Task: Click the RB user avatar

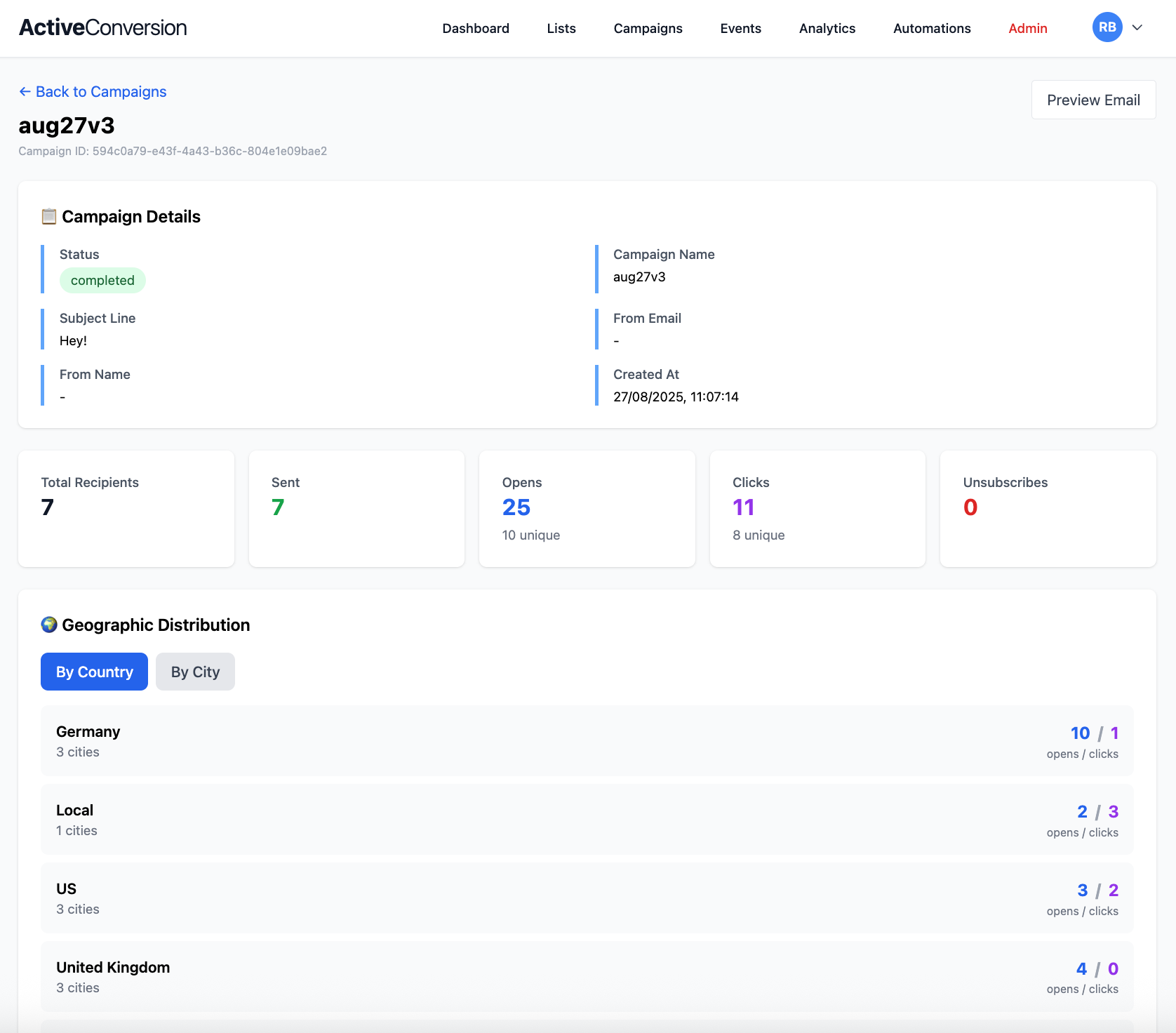Action: point(1107,27)
